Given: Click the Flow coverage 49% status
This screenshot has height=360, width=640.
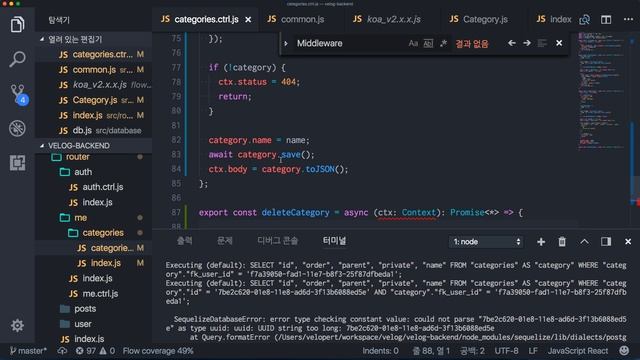Looking at the screenshot, I should click(x=158, y=351).
